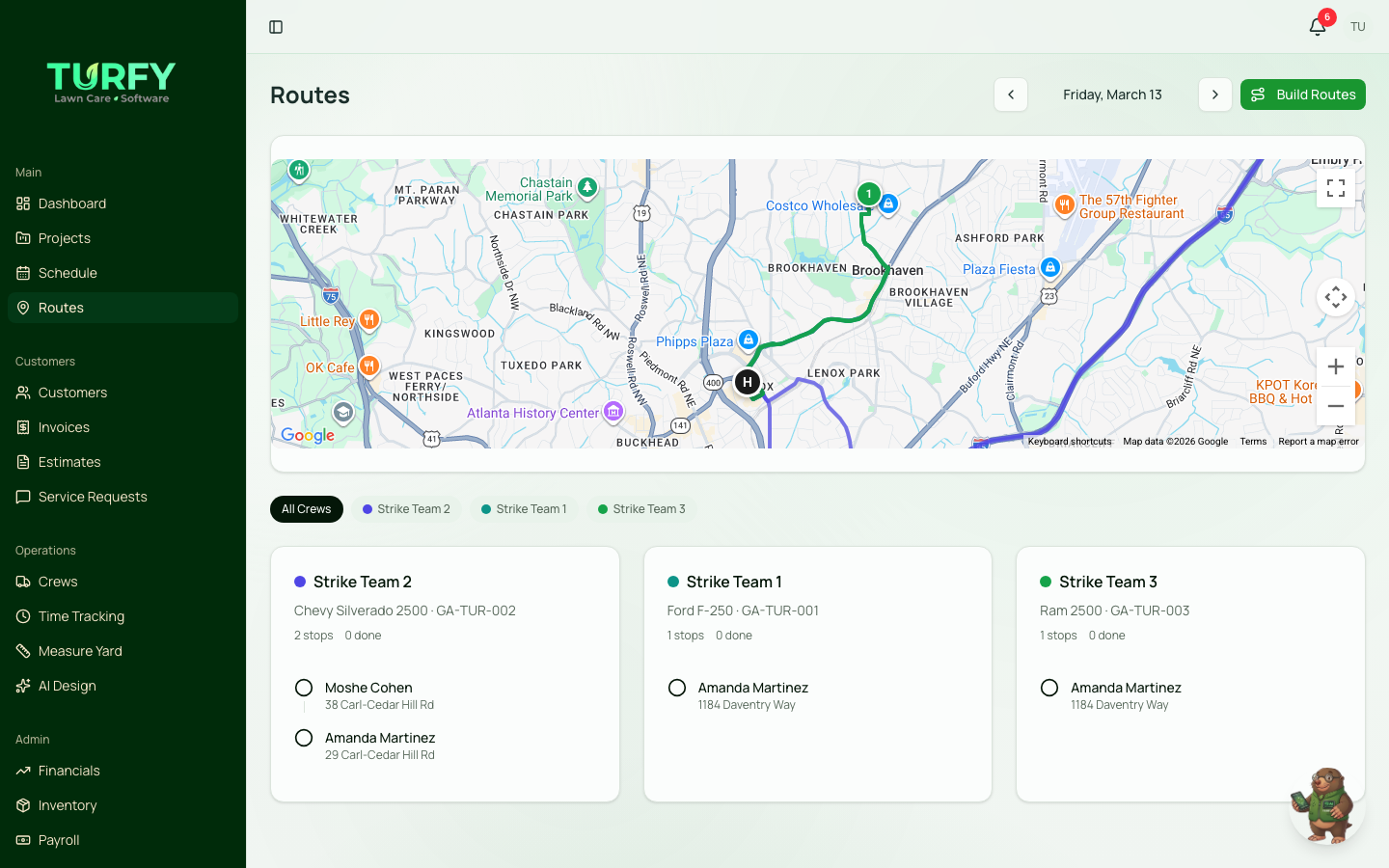This screenshot has height=868, width=1389.
Task: Toggle the sidebar collapse icon
Action: point(276,27)
